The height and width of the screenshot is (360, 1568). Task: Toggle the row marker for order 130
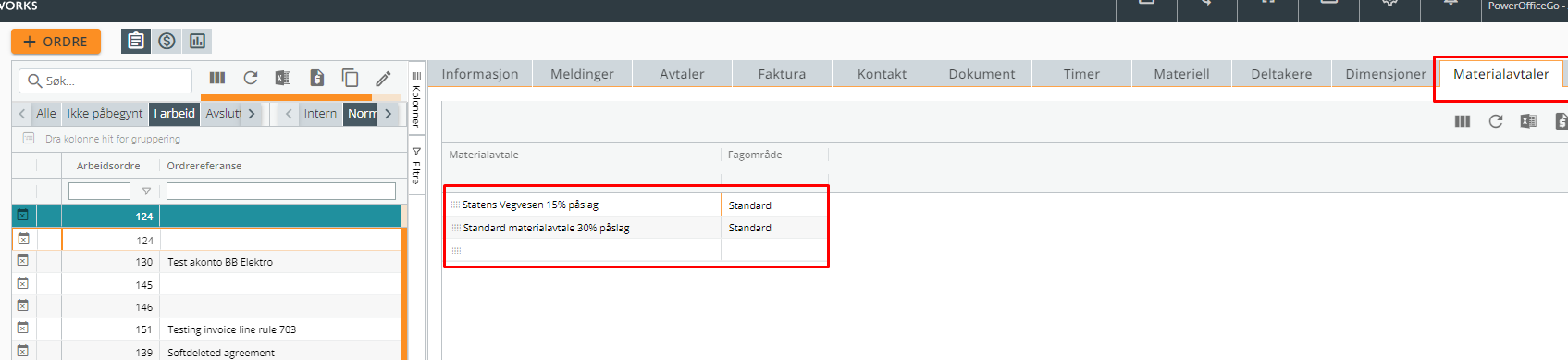(23, 261)
